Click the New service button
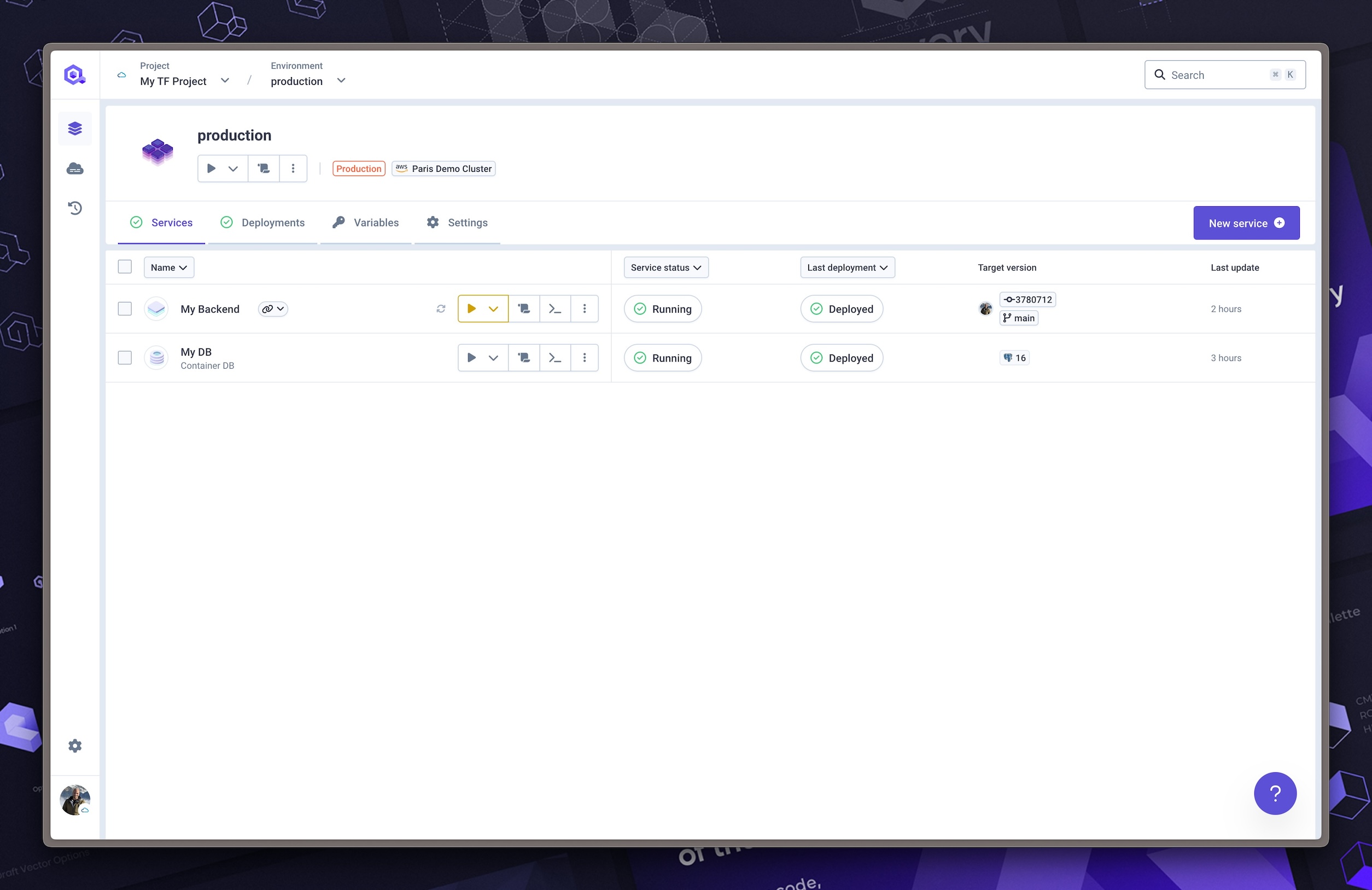Viewport: 1372px width, 890px height. click(1246, 223)
